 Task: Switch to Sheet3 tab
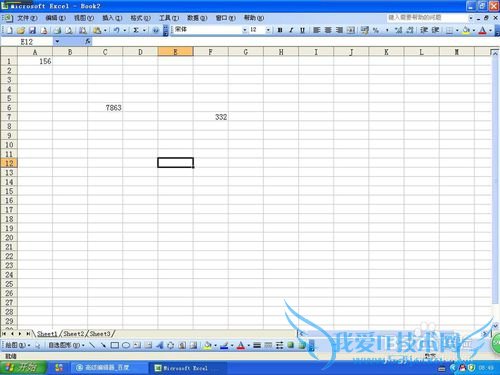click(x=100, y=333)
